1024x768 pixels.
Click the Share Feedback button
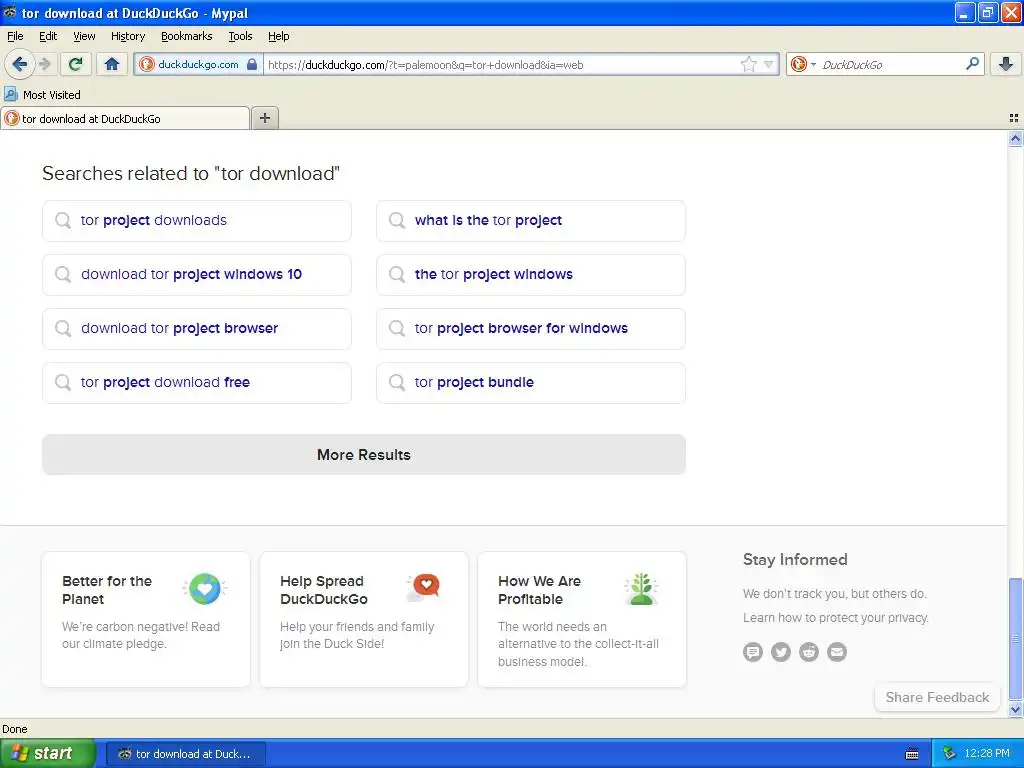[937, 697]
